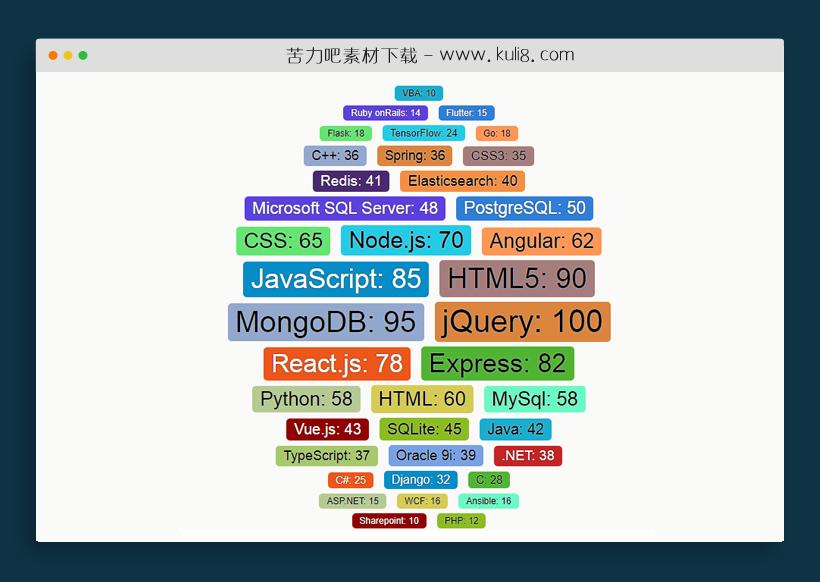
Task: Select the Express: 82 tag
Action: click(x=498, y=363)
